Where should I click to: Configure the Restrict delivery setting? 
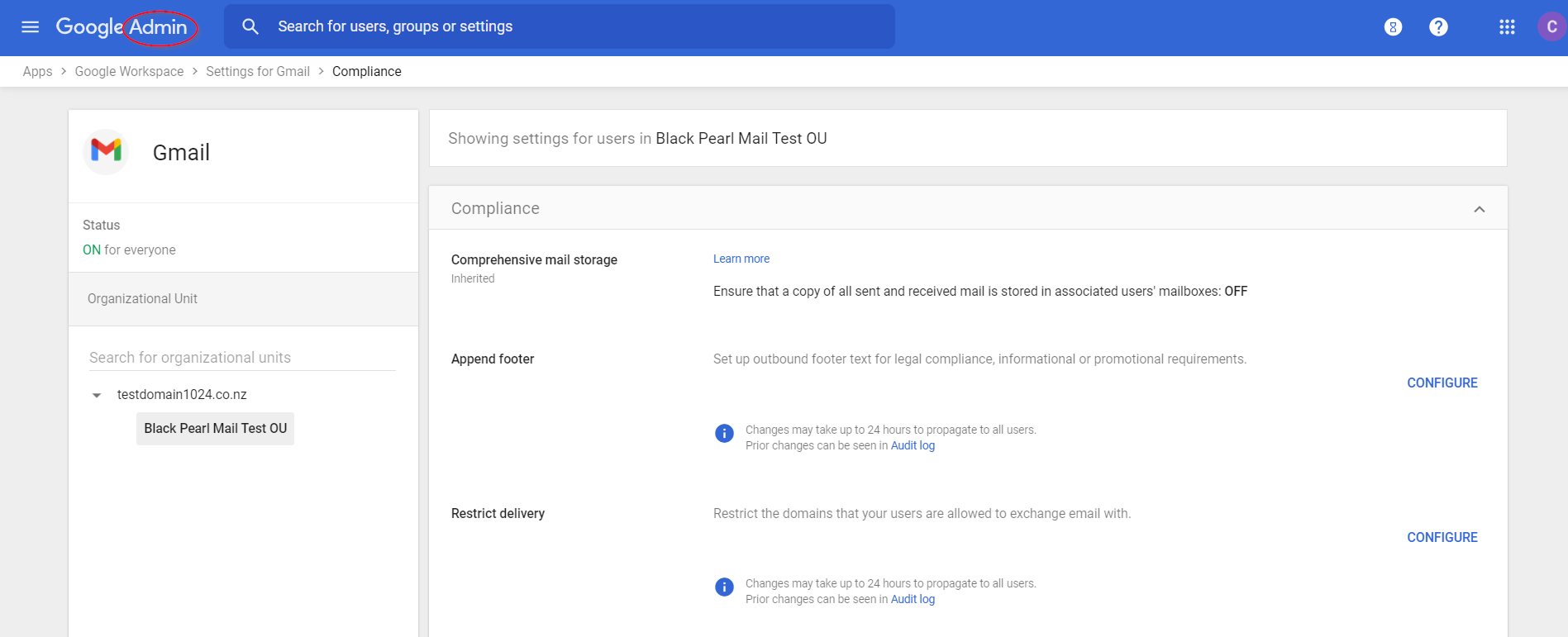[x=1442, y=537]
